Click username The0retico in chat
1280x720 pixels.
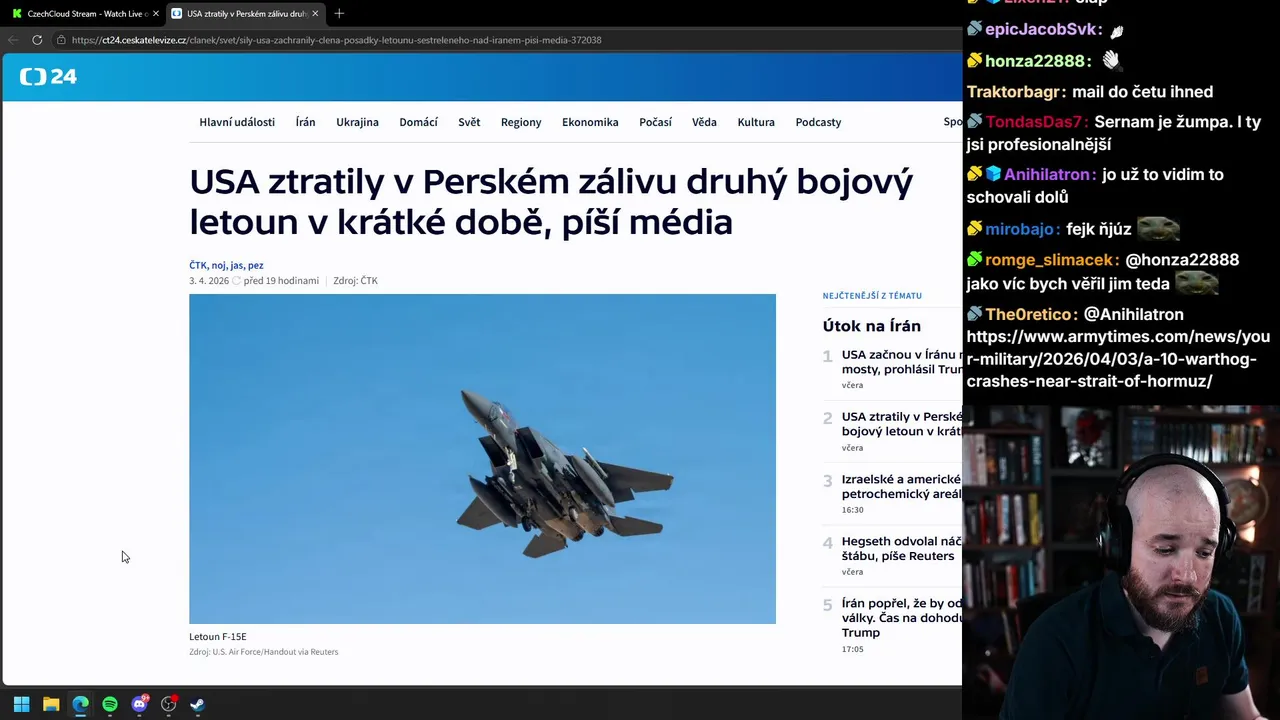click(1030, 314)
